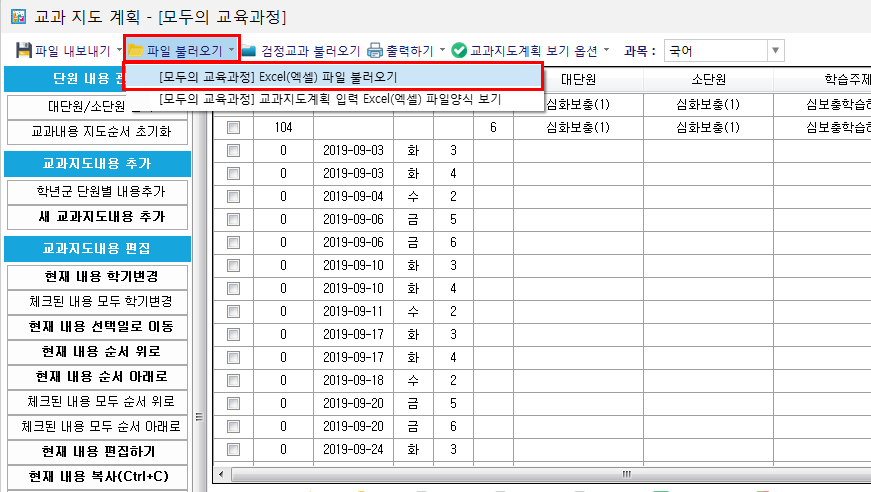Open the 과목 combo box showing 국어
This screenshot has width=871, height=492.
(724, 51)
